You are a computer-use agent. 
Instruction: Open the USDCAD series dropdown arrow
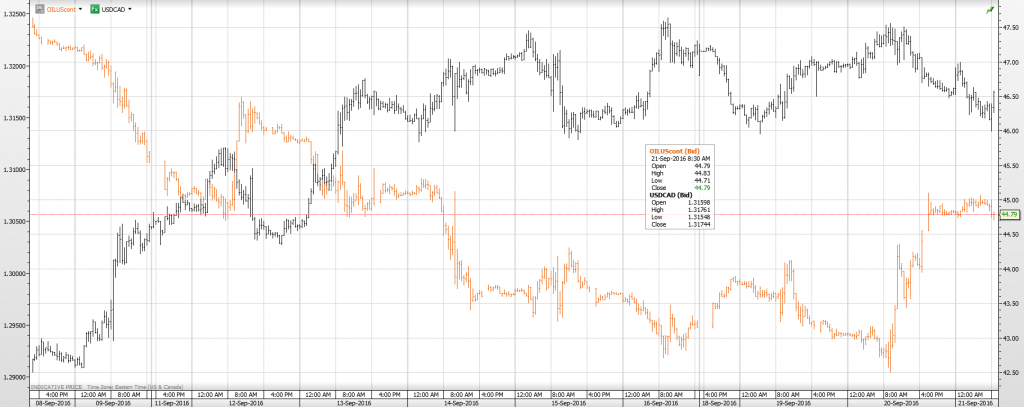129,9
